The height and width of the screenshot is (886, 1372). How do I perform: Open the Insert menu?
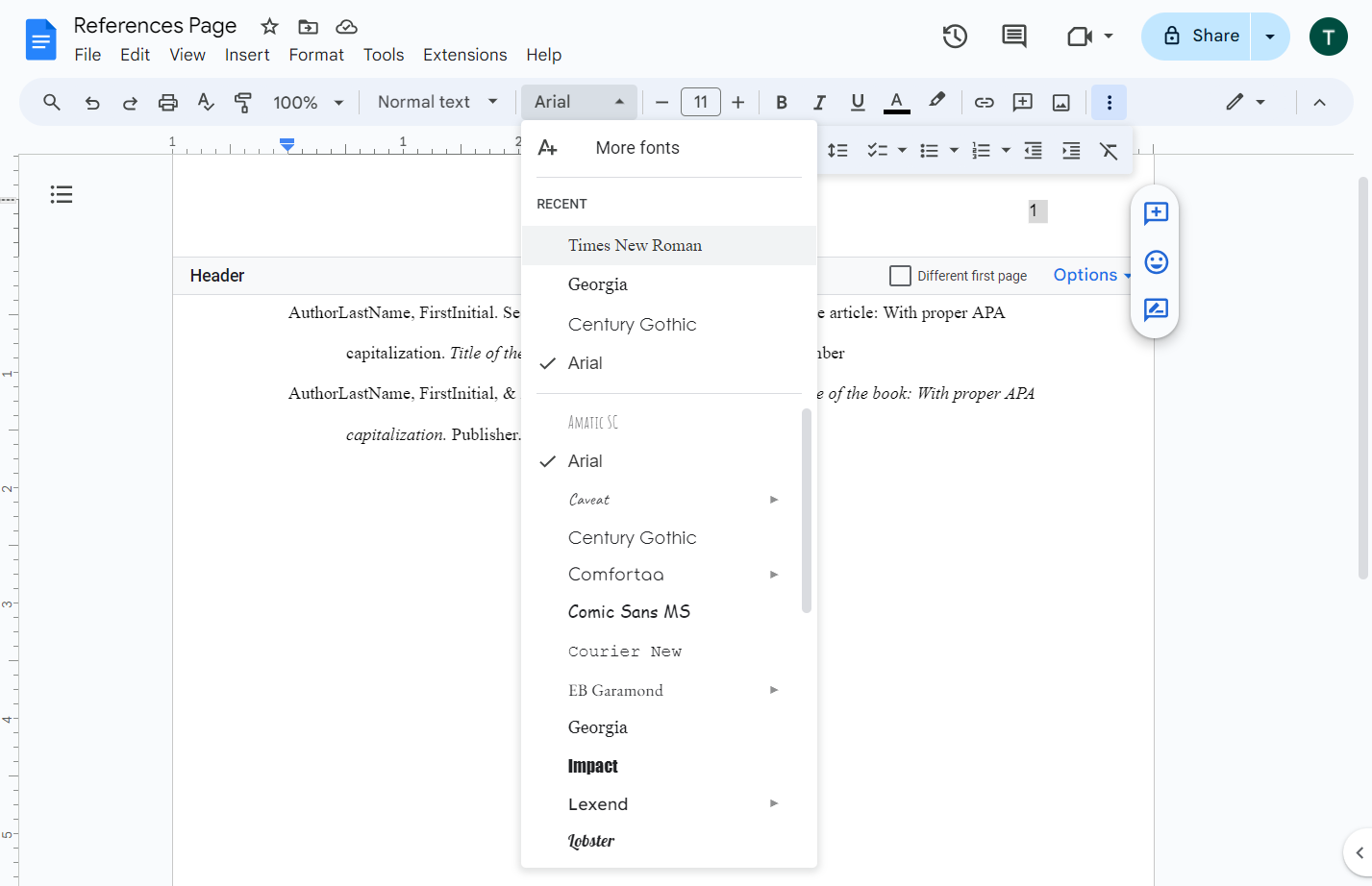[x=247, y=55]
